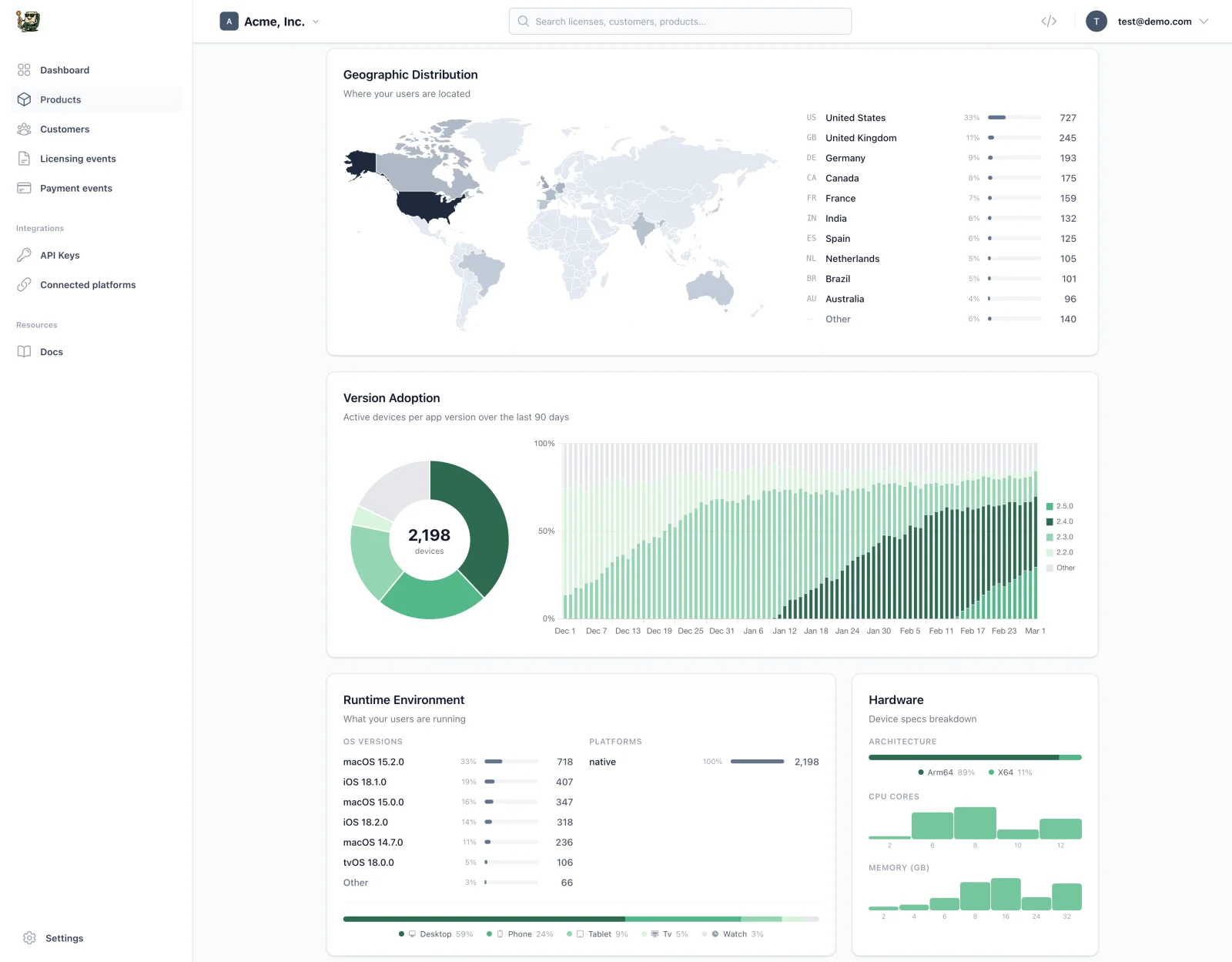The image size is (1232, 962).
Task: Click the Settings gear icon
Action: point(29,937)
